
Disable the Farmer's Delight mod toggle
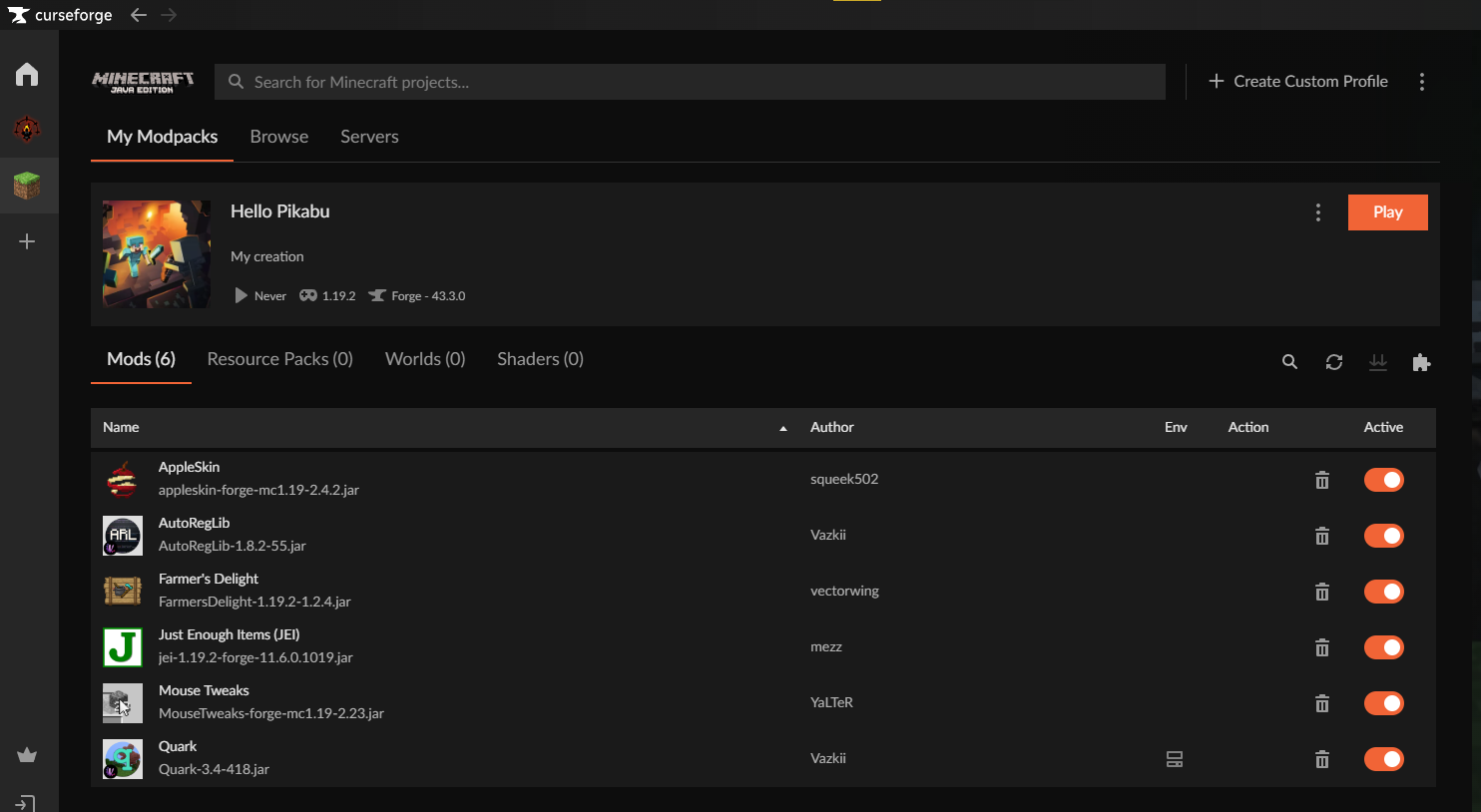[x=1384, y=592]
